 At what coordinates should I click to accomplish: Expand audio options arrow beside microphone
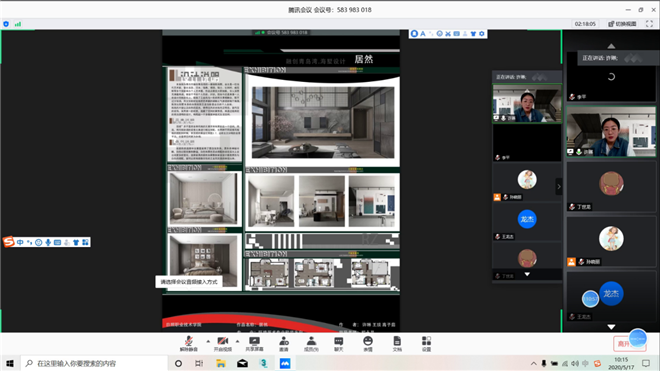point(208,341)
